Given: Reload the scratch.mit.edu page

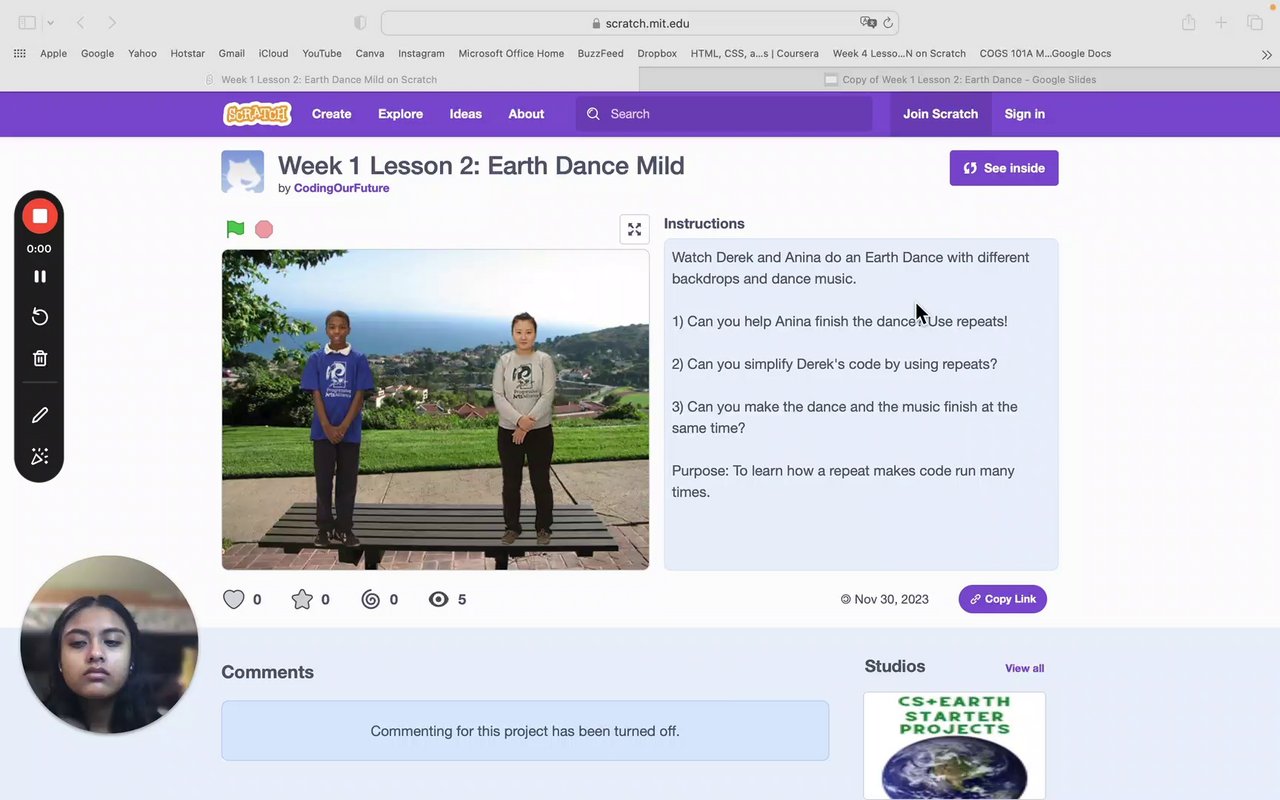Looking at the screenshot, I should (x=888, y=22).
